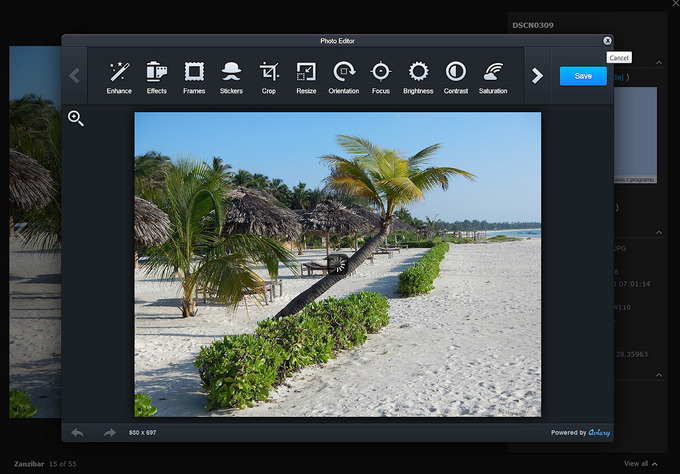Click the Aviary link
The image size is (680, 474).
point(599,432)
